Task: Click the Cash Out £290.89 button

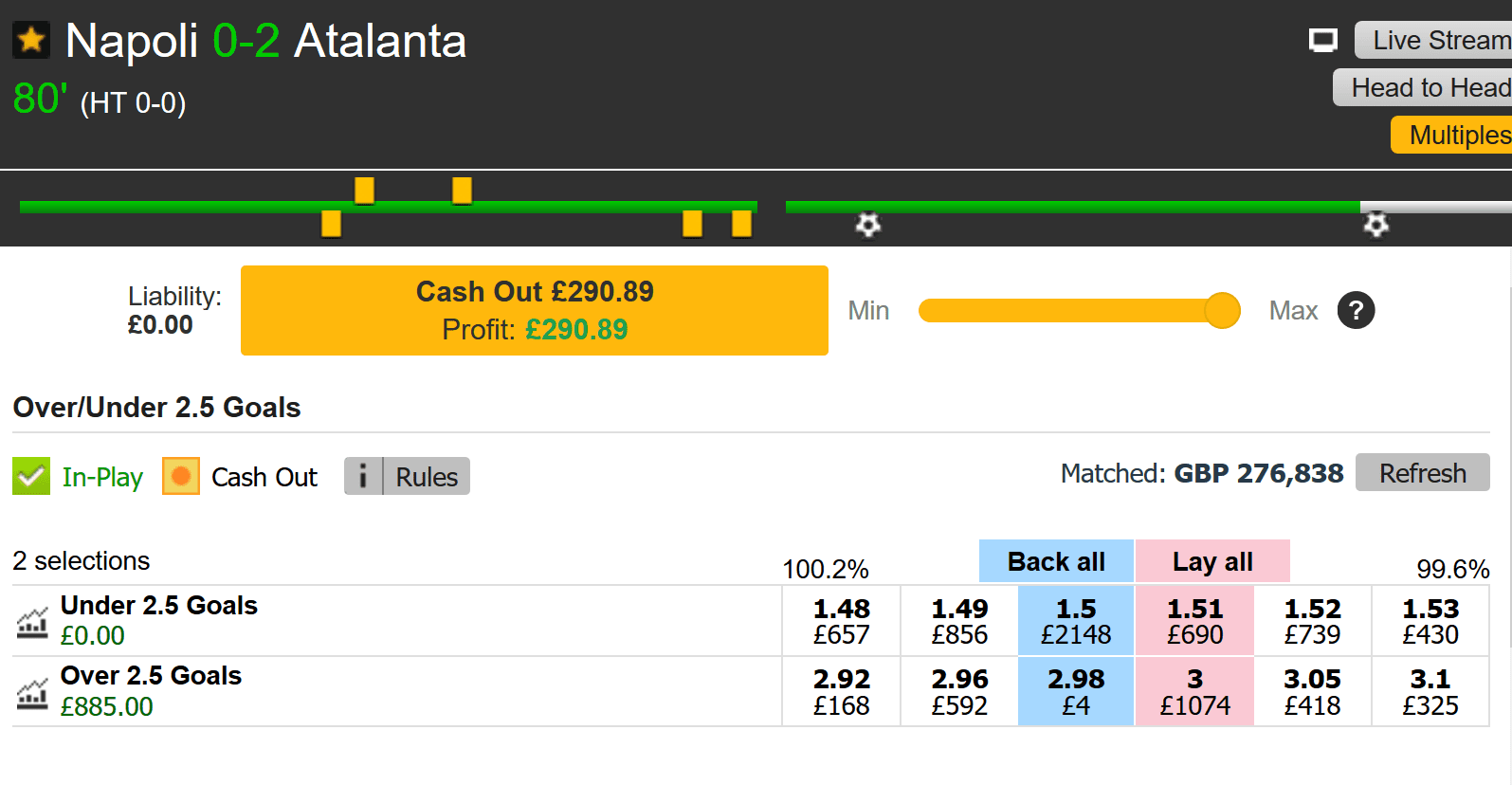Action: coord(535,310)
